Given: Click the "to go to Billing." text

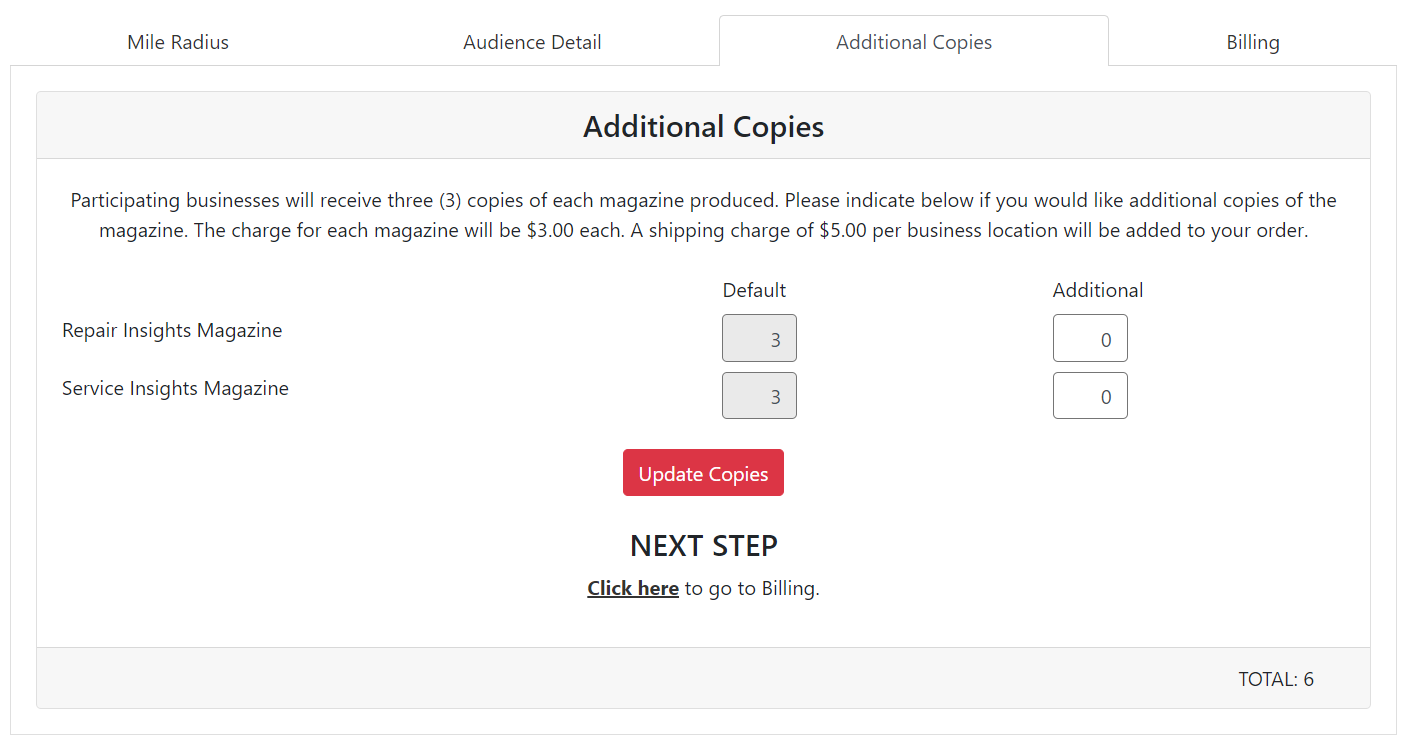Looking at the screenshot, I should (751, 588).
